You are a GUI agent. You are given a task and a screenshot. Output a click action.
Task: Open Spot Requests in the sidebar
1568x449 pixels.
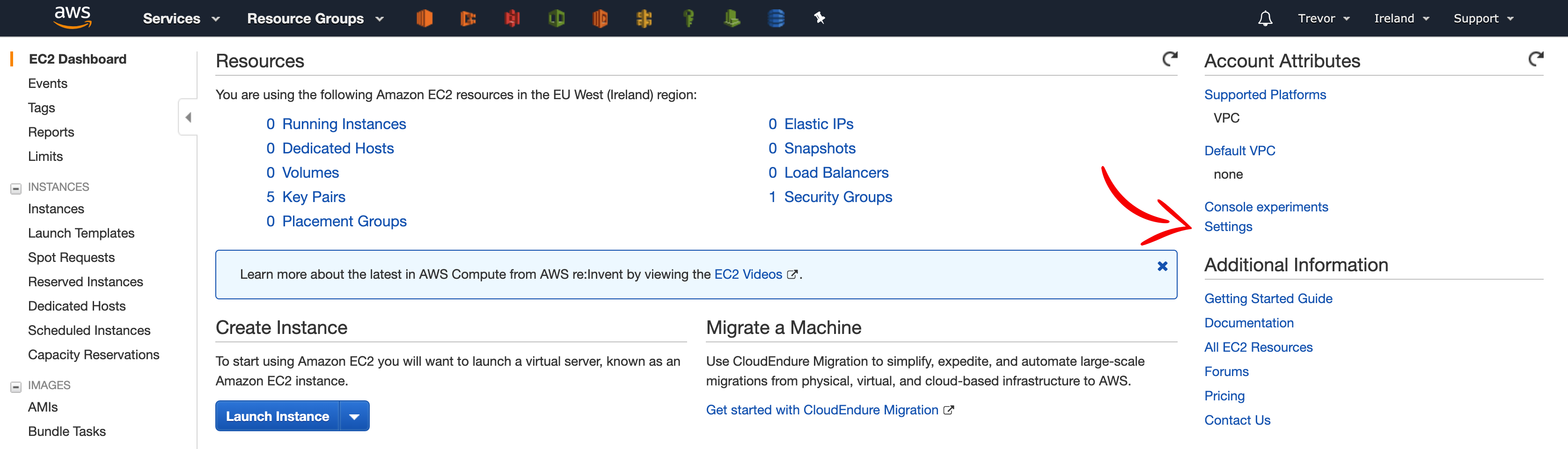point(71,257)
